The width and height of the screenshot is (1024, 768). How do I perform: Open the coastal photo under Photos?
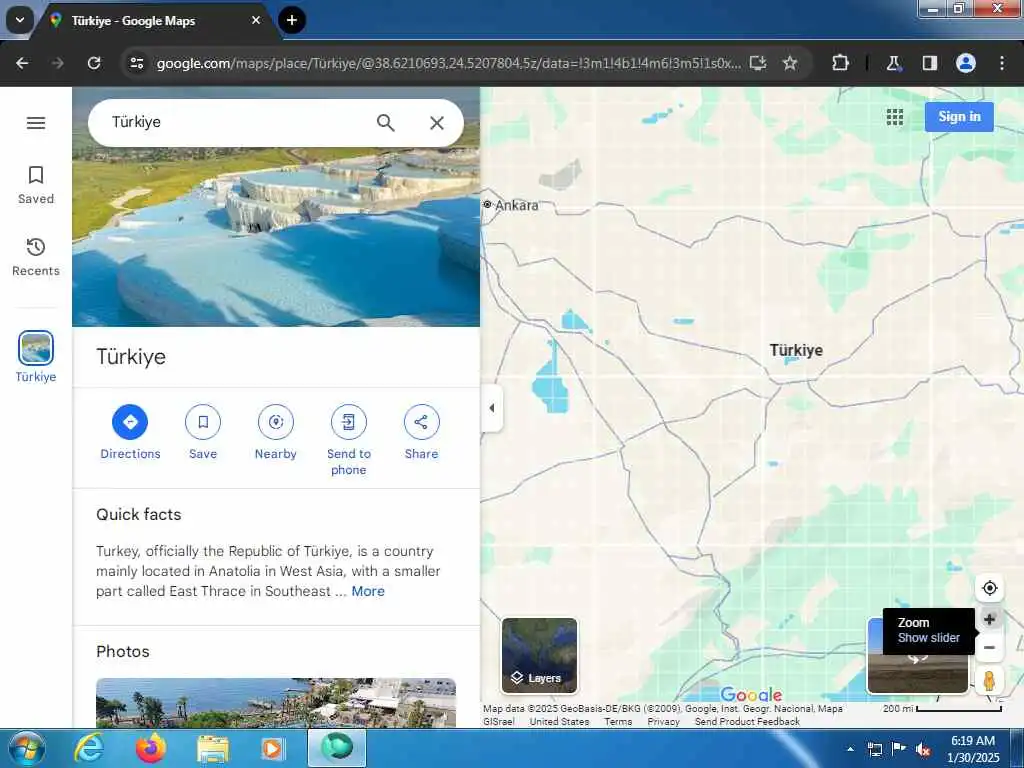[276, 703]
